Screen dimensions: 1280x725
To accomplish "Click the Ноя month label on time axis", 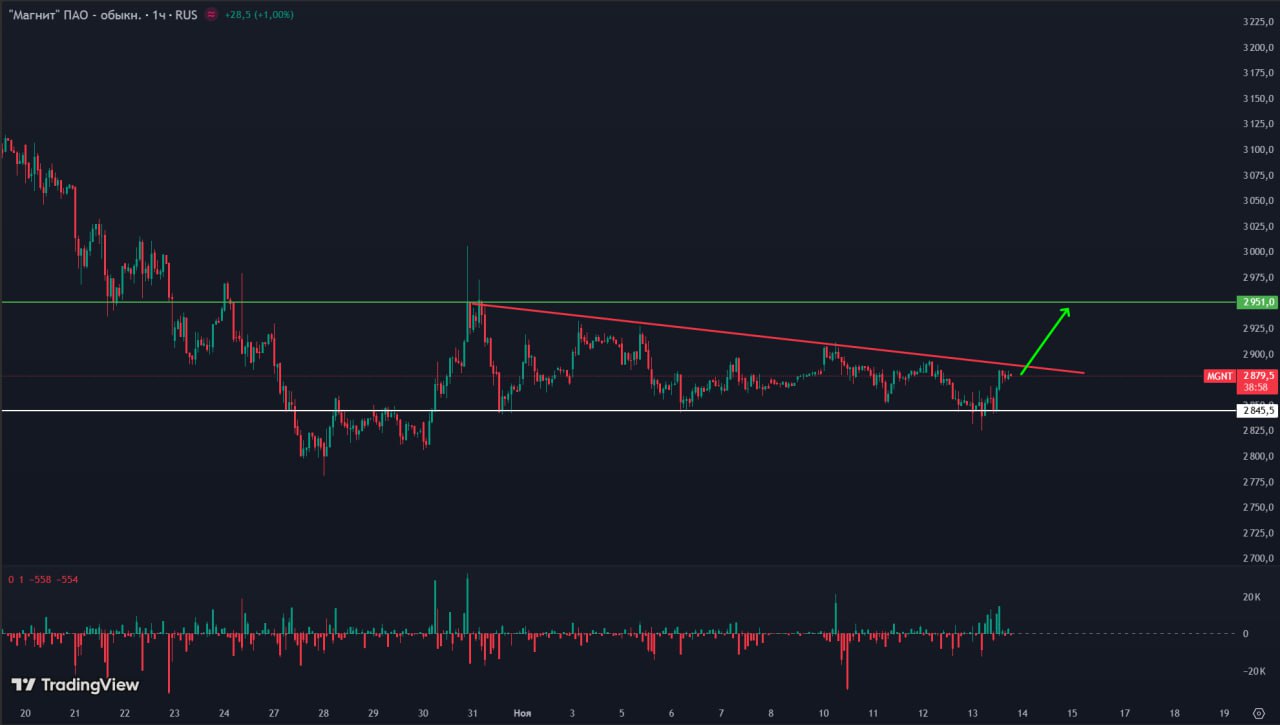I will tap(522, 713).
